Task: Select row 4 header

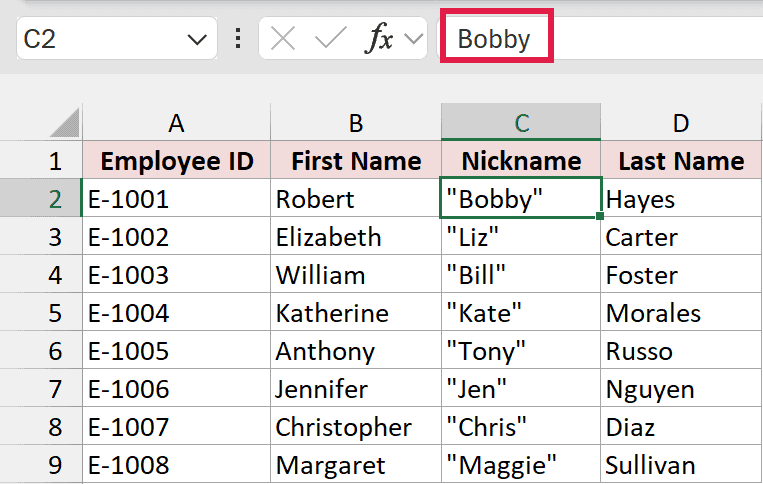Action: pos(41,274)
